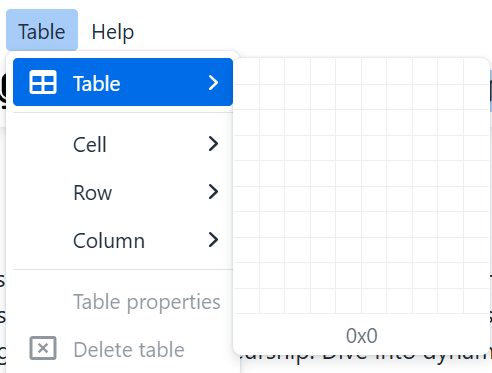492x373 pixels.
Task: Pick the bottom-right cell of the grid picker
Action: pos(476,301)
